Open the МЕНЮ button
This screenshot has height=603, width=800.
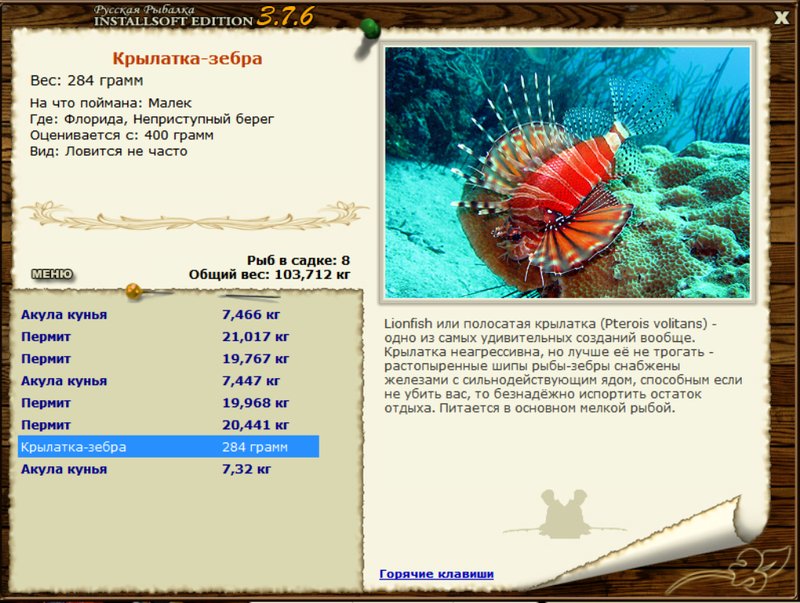point(52,274)
